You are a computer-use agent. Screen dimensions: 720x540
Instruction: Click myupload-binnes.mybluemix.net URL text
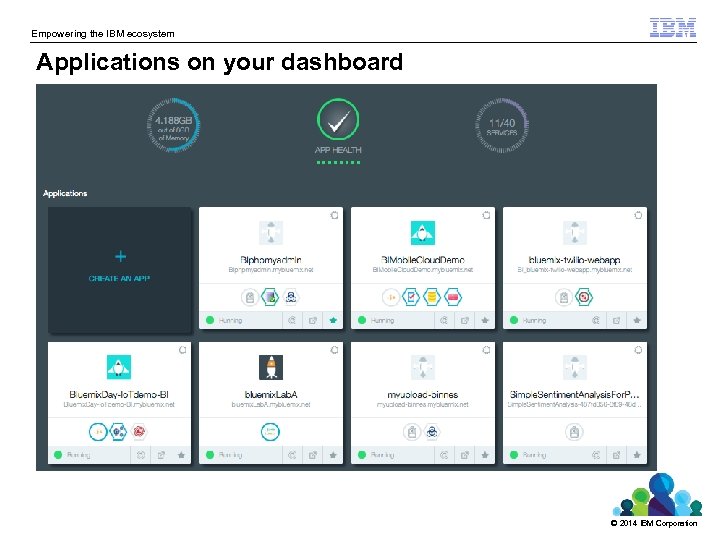[x=422, y=405]
